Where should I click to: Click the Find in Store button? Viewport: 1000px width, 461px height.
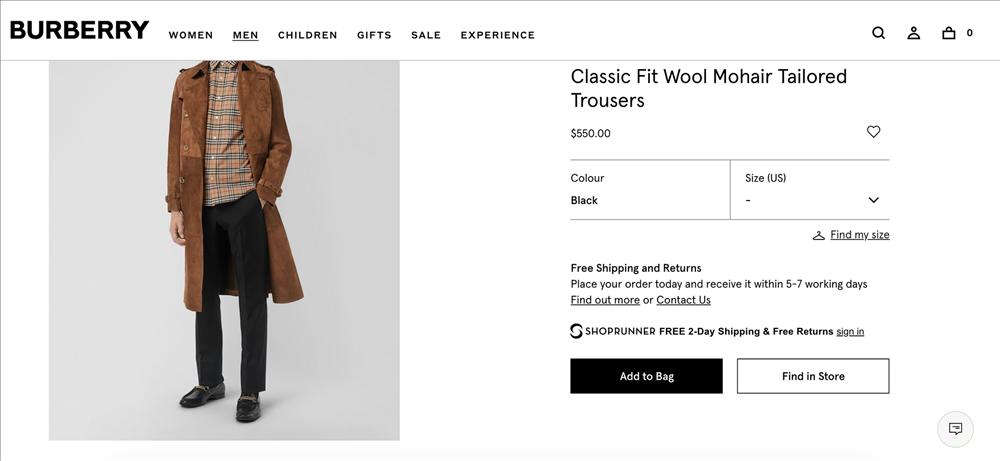point(812,376)
